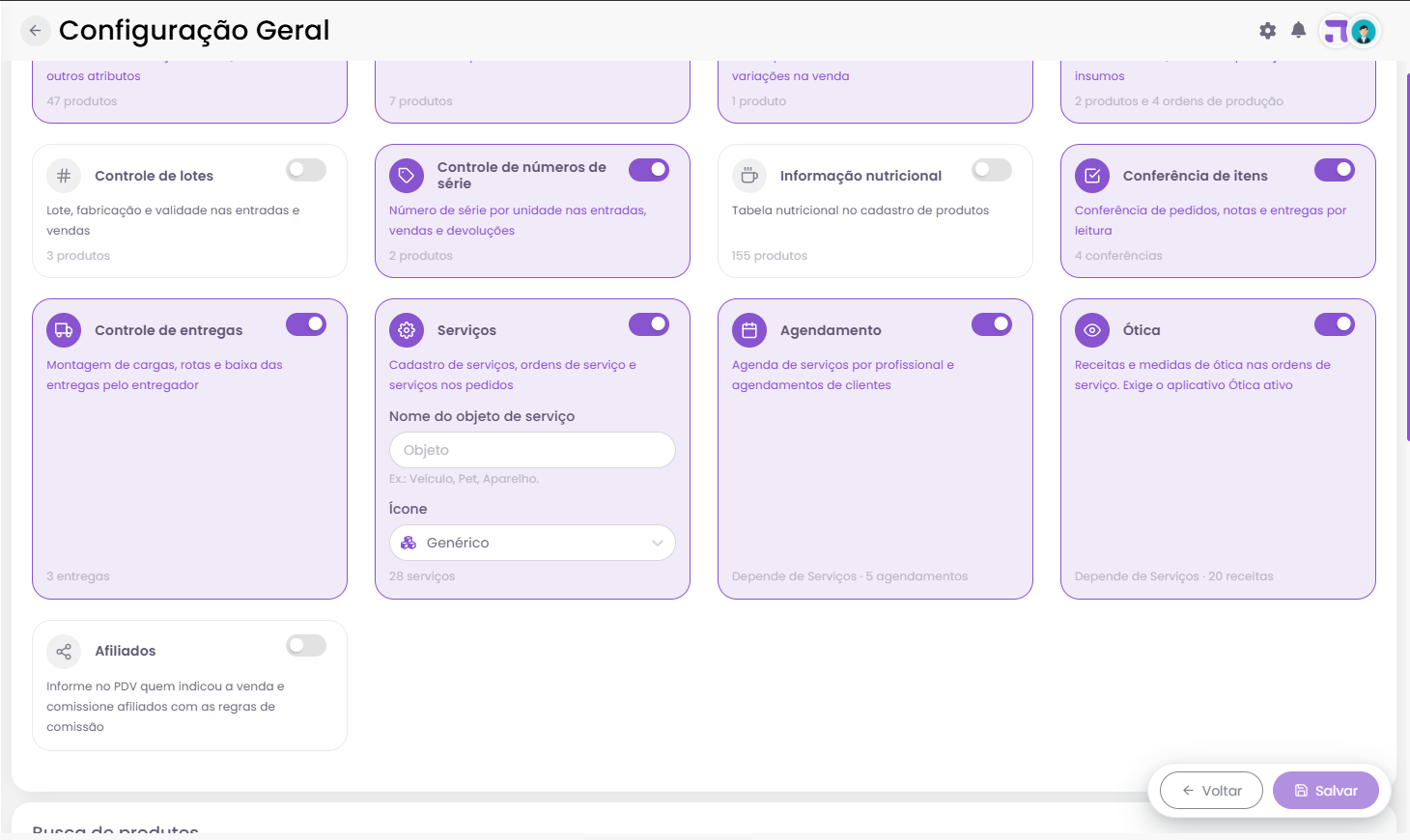1410x840 pixels.
Task: Turn off the Serviços toggle
Action: pyautogui.click(x=649, y=324)
